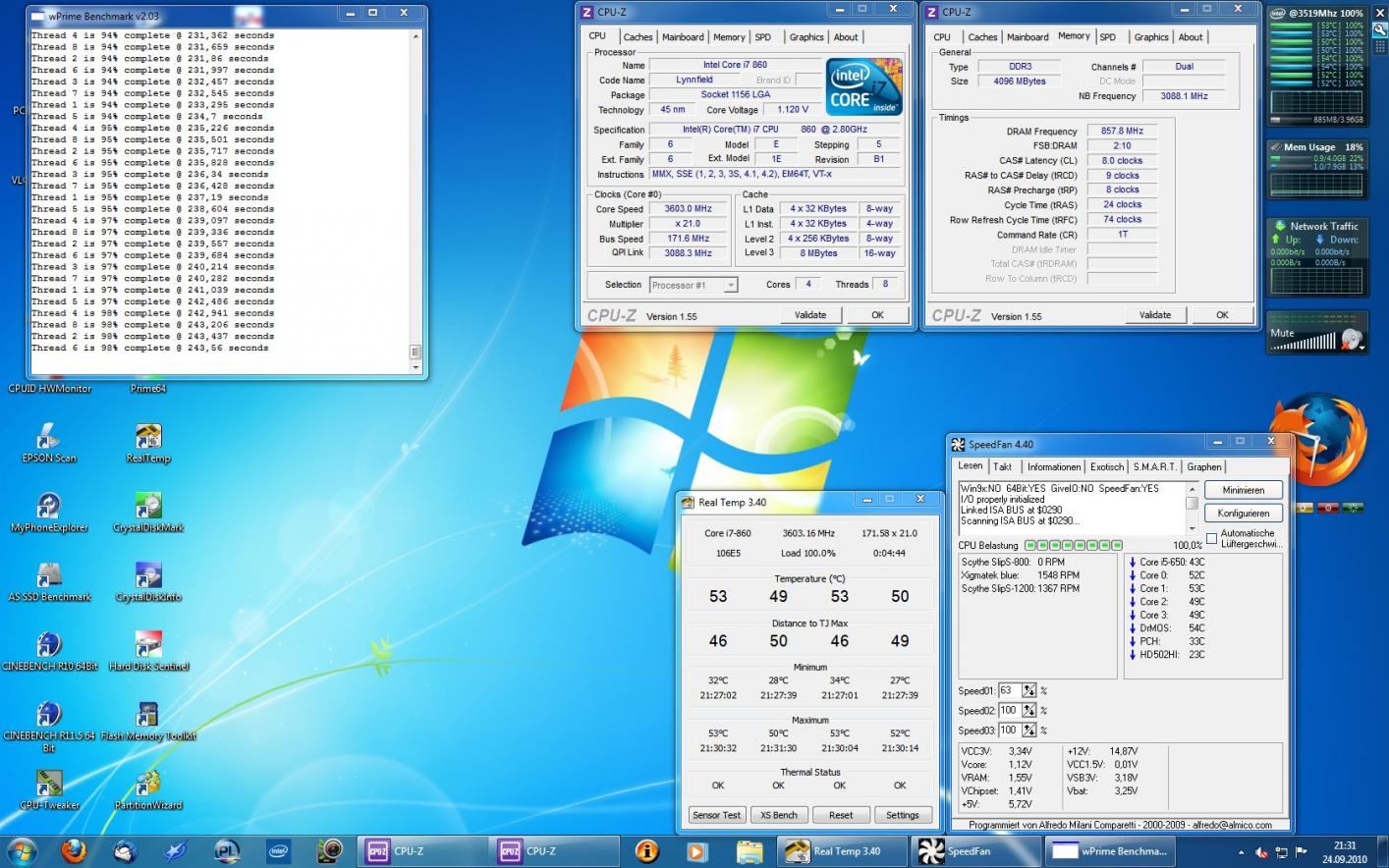This screenshot has width=1389, height=868.
Task: Click the taskbar clock showing 21:31
Action: [x=1345, y=851]
